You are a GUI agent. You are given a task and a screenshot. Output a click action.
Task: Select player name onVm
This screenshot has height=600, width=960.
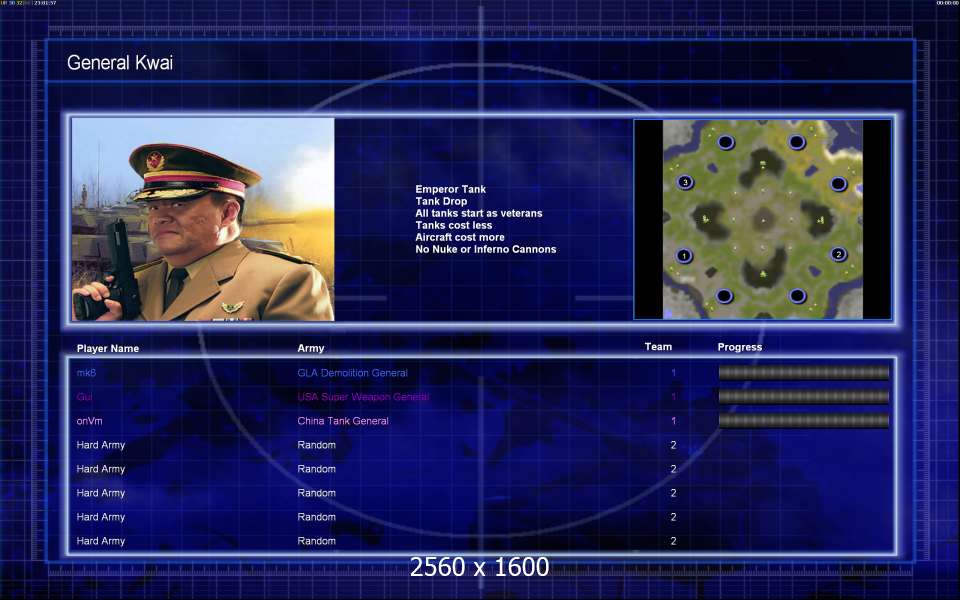(89, 421)
